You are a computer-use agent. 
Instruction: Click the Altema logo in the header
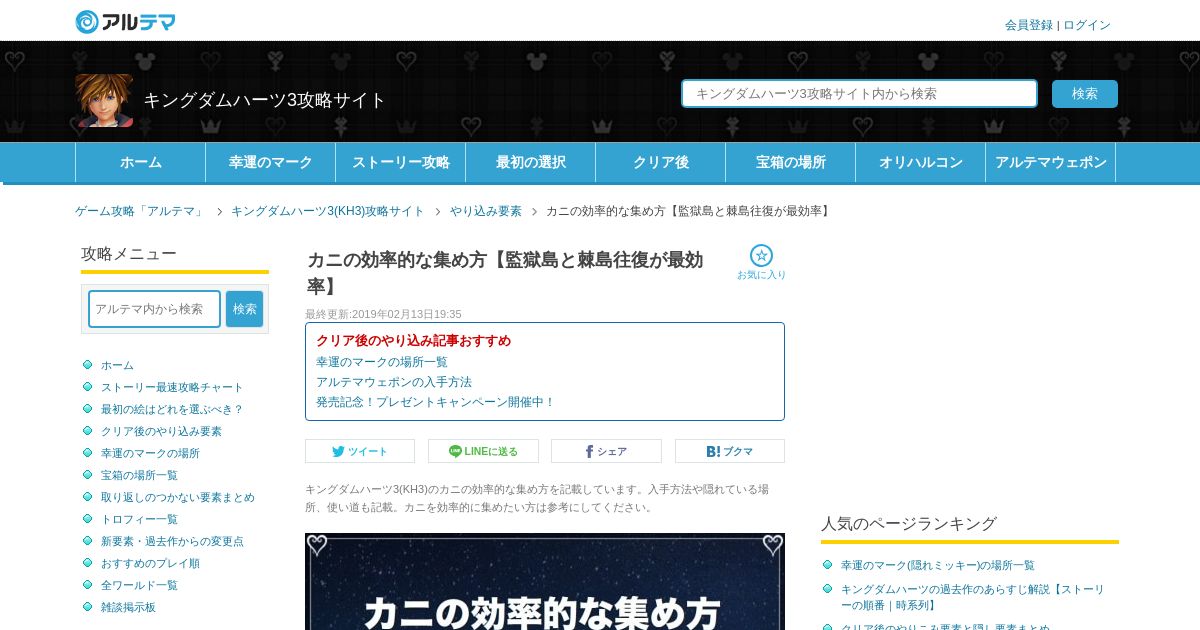click(x=126, y=21)
